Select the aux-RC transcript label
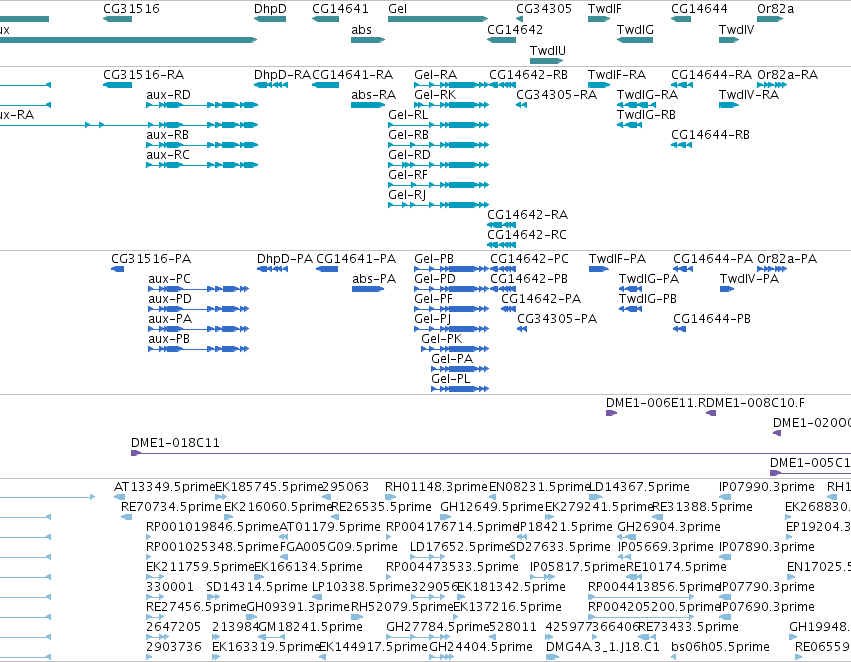Image resolution: width=851 pixels, height=662 pixels. click(168, 155)
